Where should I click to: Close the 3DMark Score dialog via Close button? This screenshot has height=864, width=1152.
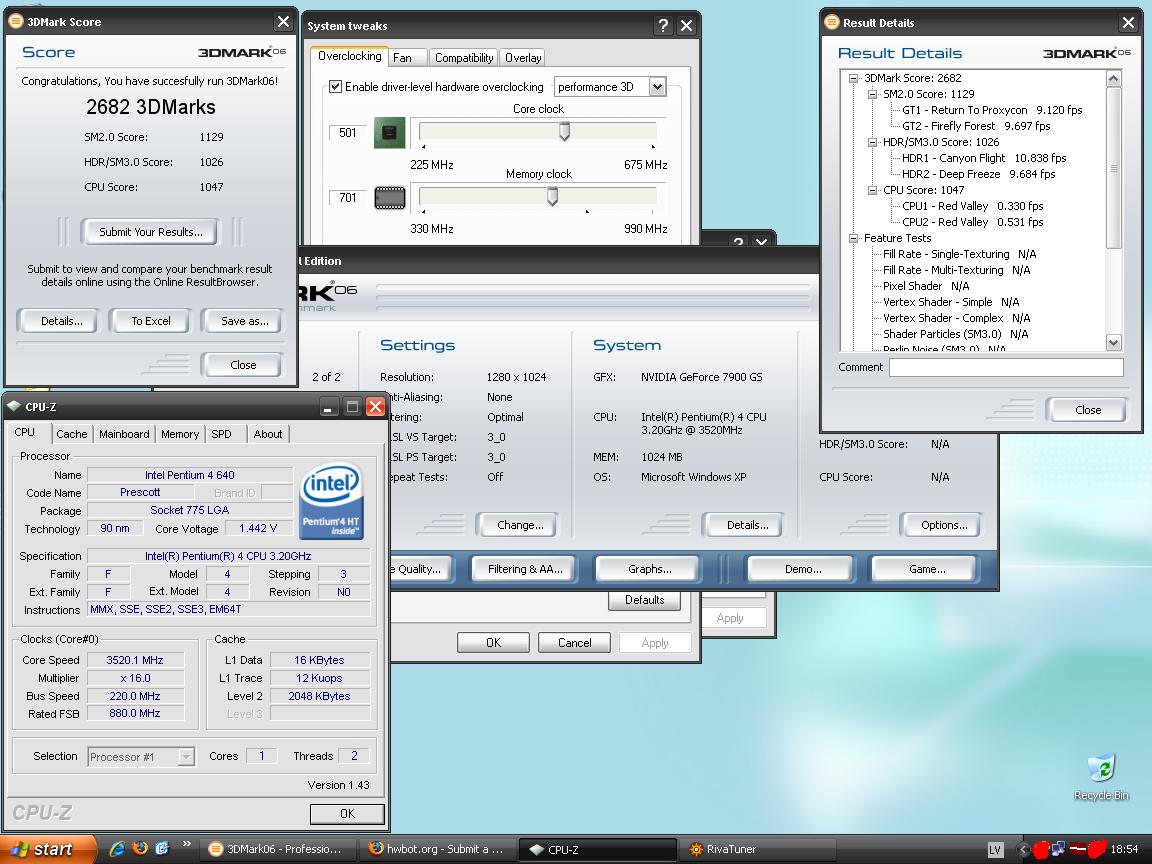243,365
